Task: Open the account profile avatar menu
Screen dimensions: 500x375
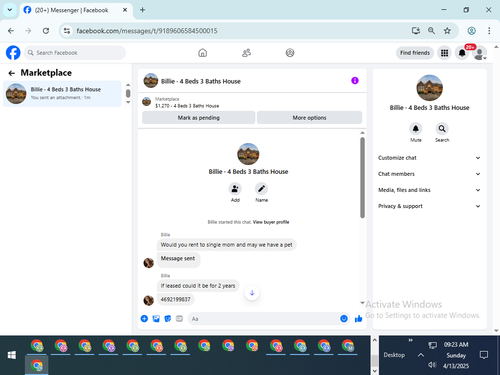Action: point(479,53)
